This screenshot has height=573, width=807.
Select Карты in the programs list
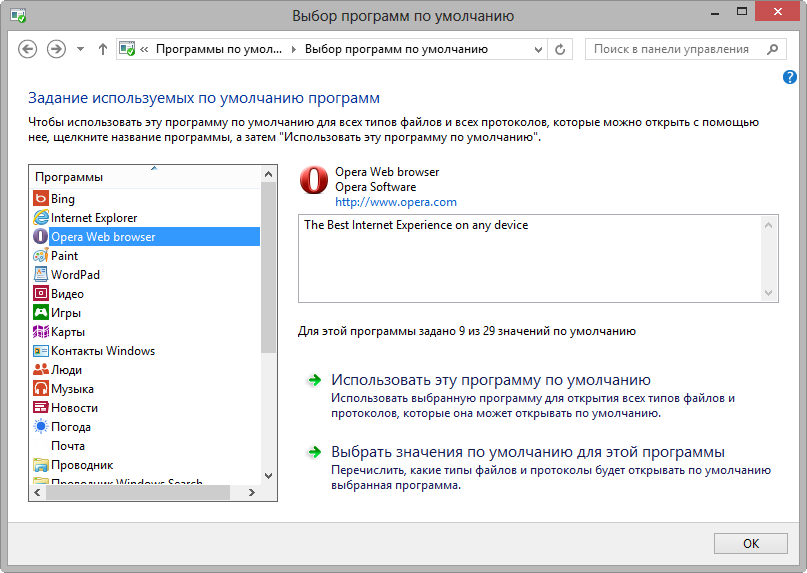(x=68, y=332)
